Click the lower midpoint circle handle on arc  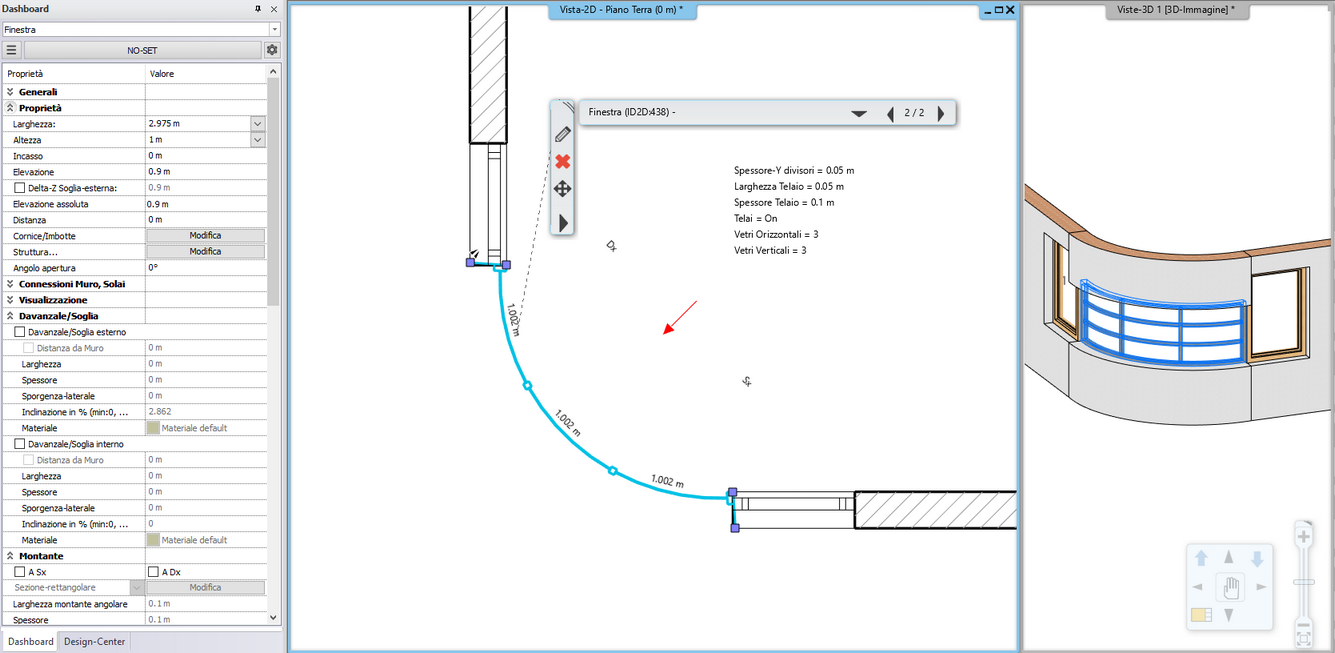coord(613,470)
